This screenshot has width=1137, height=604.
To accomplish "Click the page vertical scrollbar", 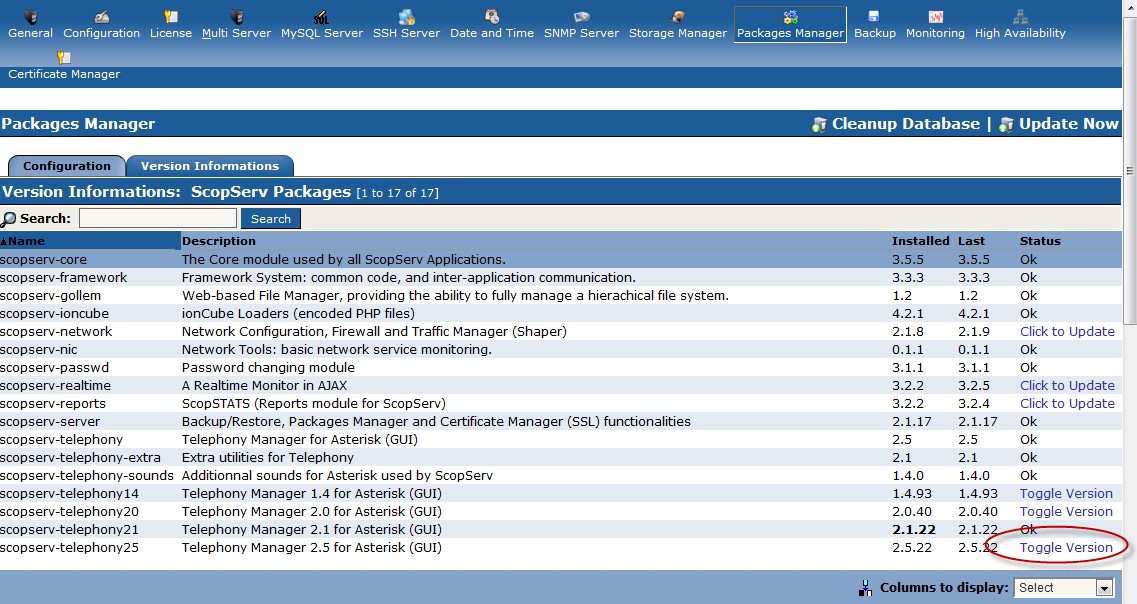I will [1130, 172].
